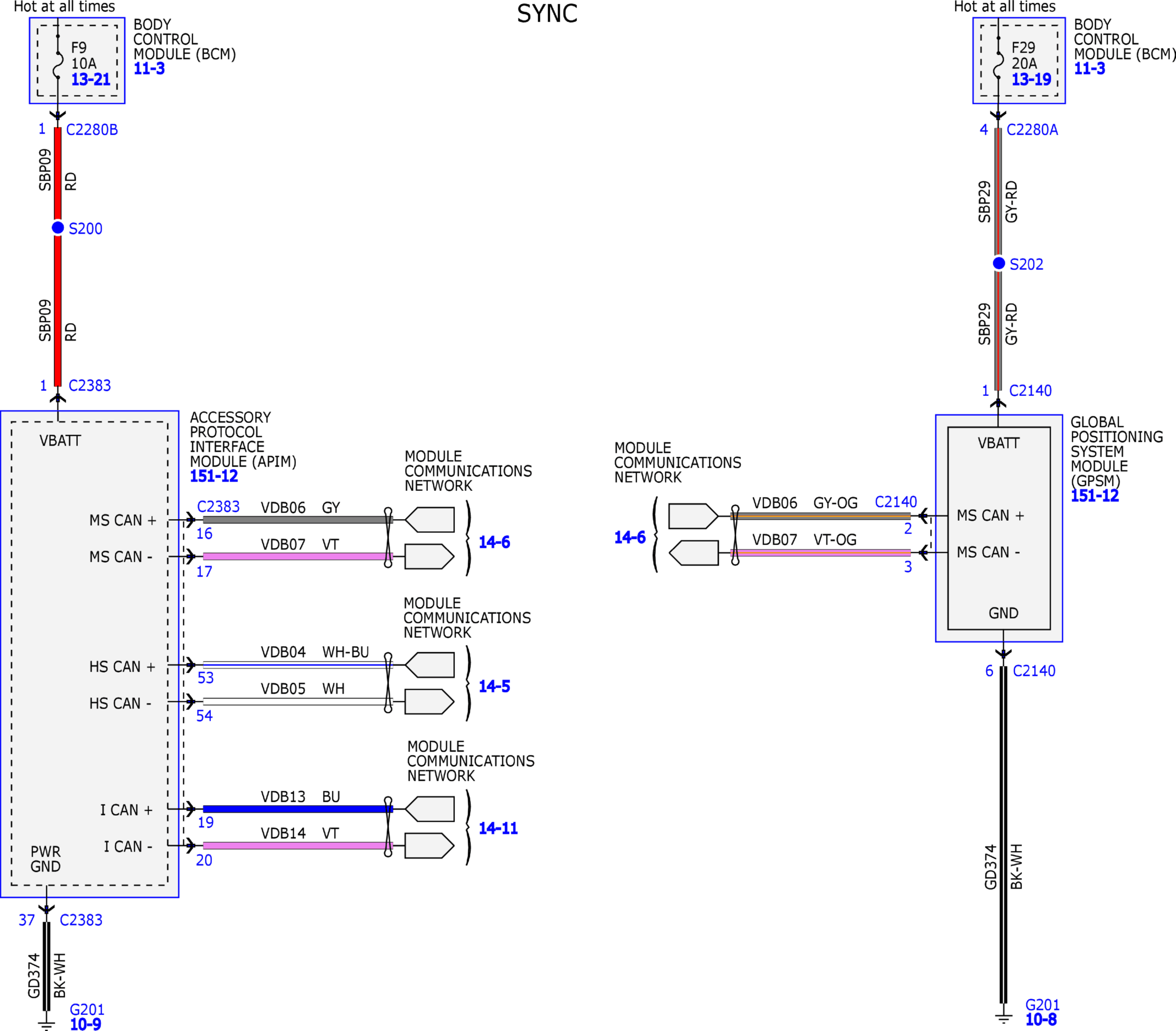Select connector label C2280B
1176x1031 pixels.
92,129
